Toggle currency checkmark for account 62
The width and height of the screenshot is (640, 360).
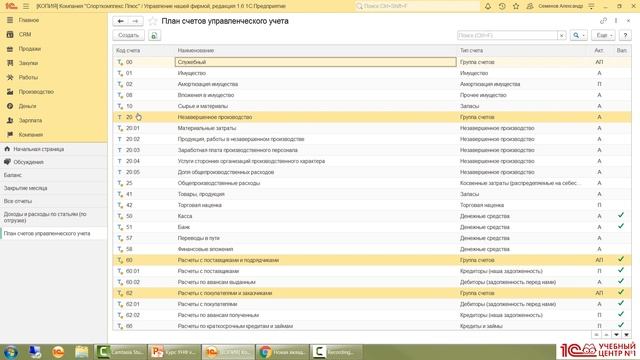click(621, 292)
